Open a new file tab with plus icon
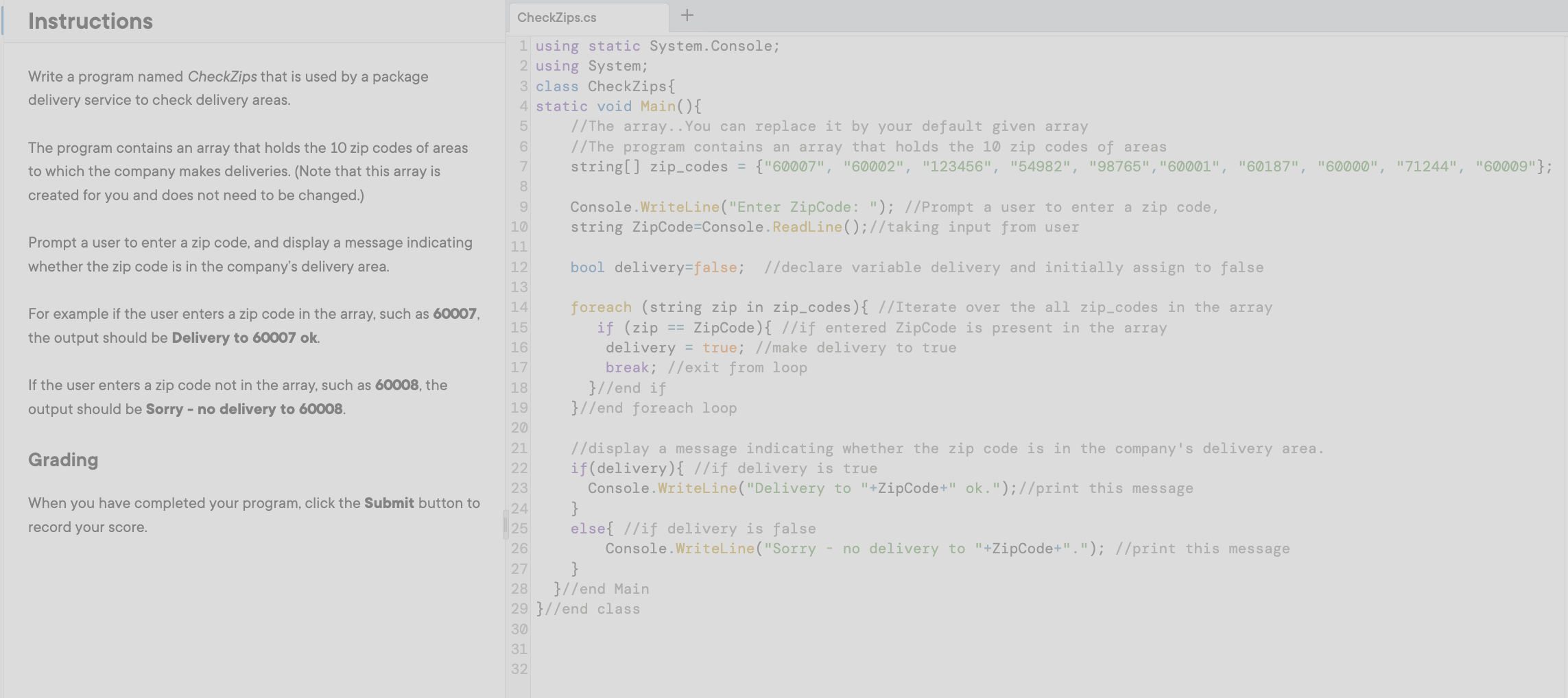 tap(687, 15)
